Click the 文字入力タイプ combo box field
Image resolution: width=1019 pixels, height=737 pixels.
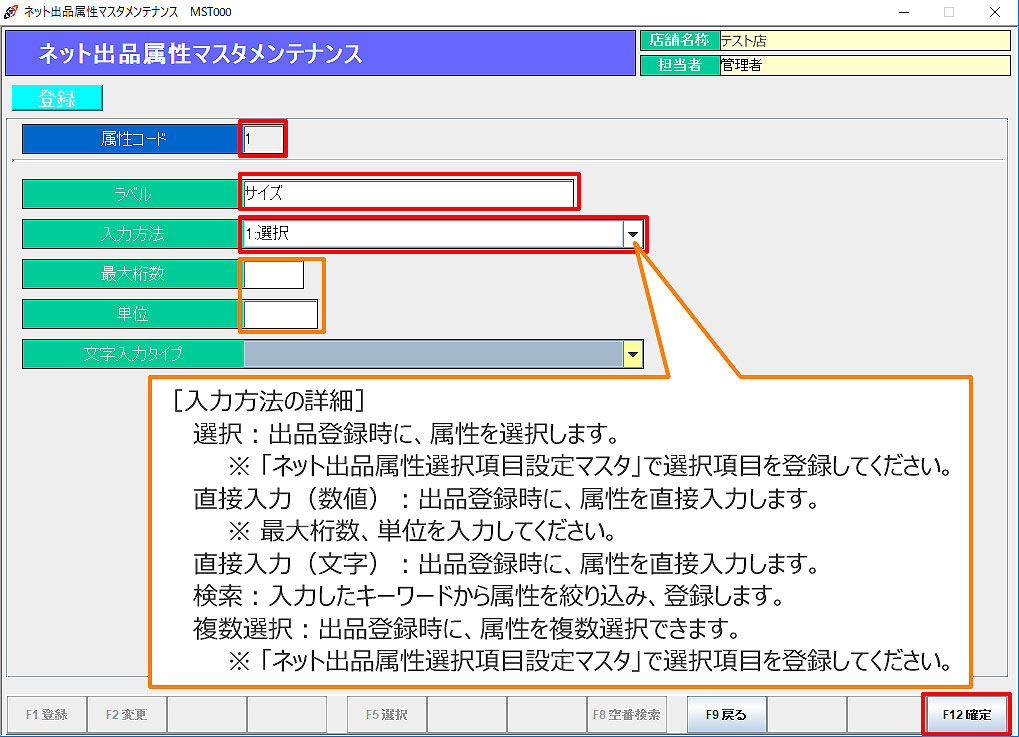[443, 354]
